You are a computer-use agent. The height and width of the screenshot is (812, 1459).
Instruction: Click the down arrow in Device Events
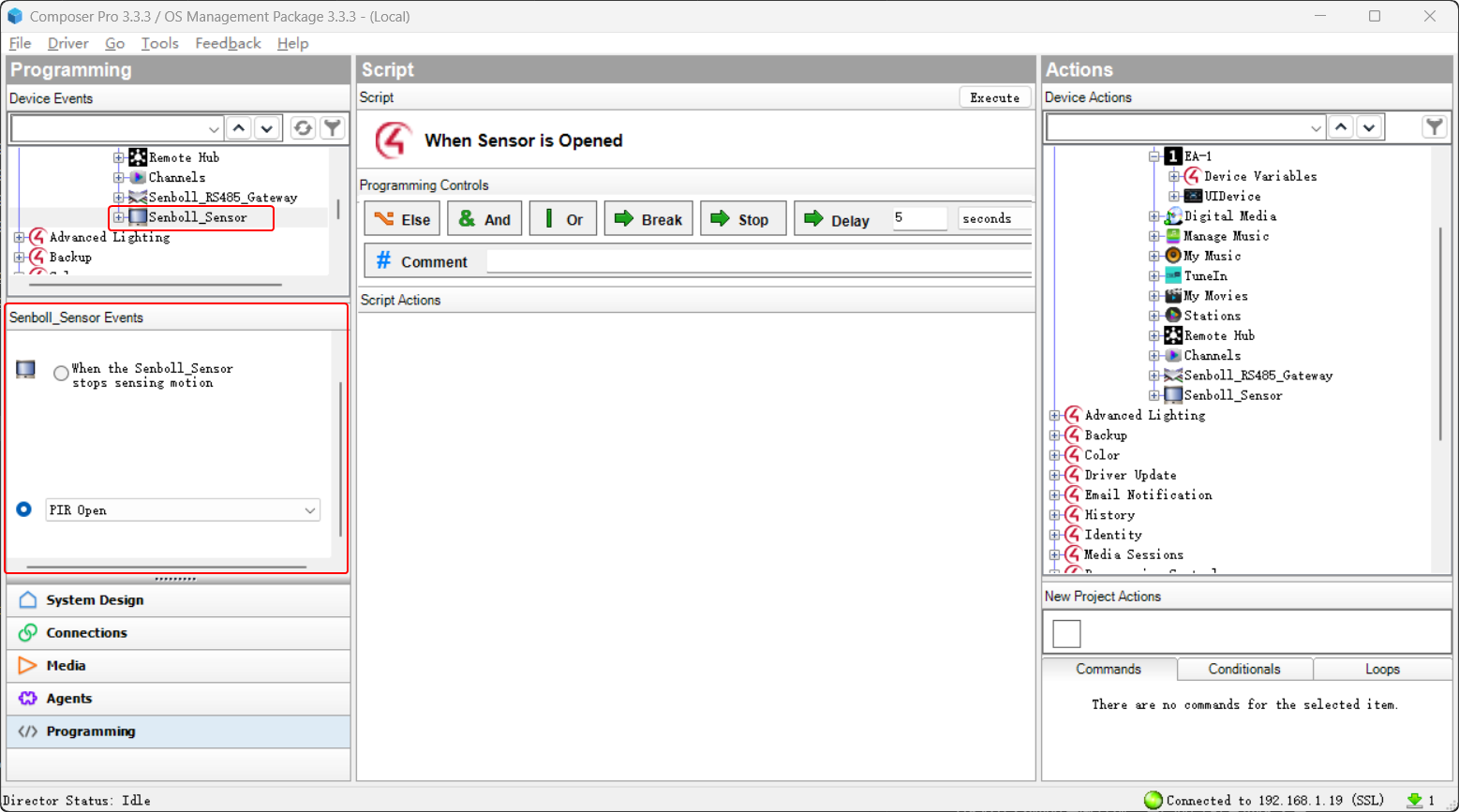(x=267, y=128)
